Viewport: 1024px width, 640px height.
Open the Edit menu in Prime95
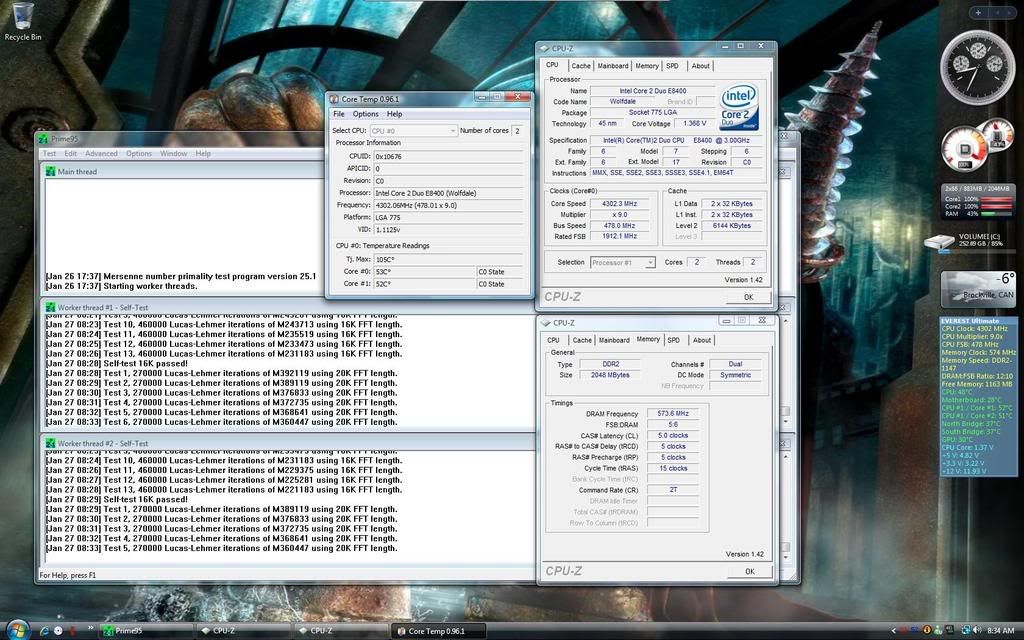71,153
